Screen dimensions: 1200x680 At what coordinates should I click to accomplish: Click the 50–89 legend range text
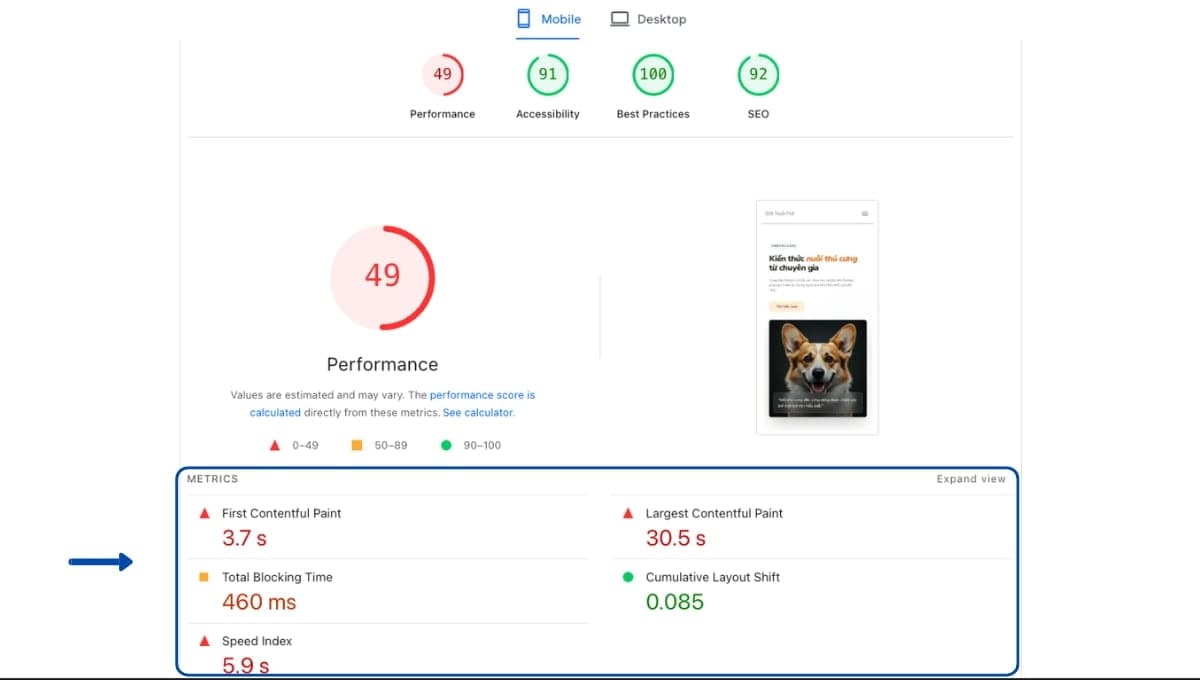391,445
